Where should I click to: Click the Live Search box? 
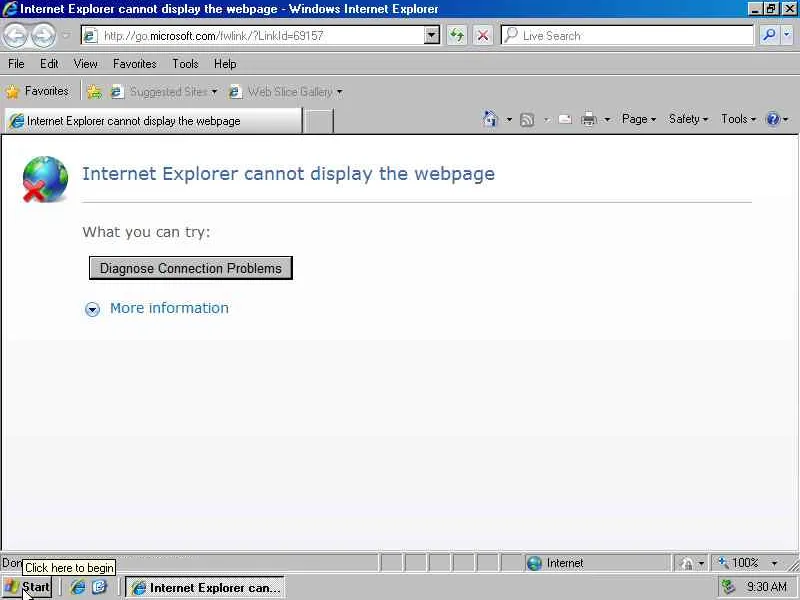[628, 36]
